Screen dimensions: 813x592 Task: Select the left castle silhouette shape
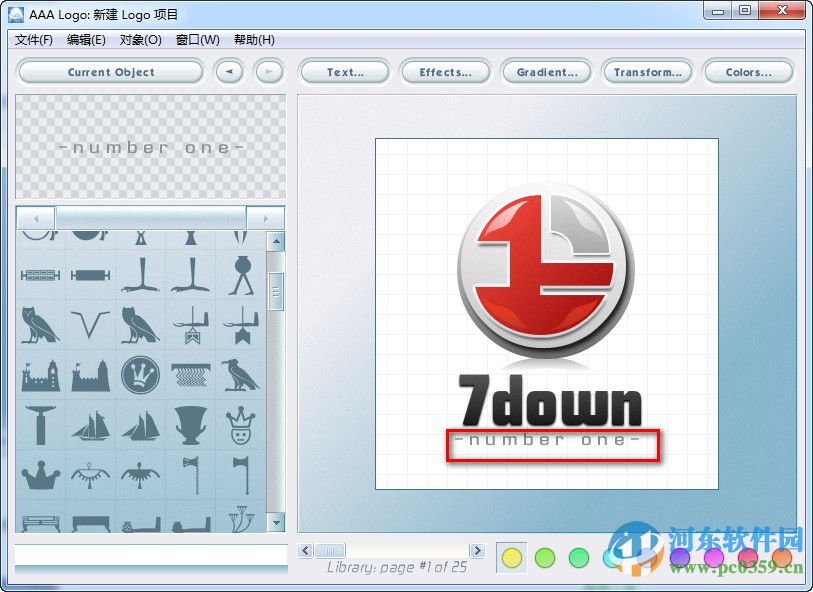pyautogui.click(x=40, y=375)
